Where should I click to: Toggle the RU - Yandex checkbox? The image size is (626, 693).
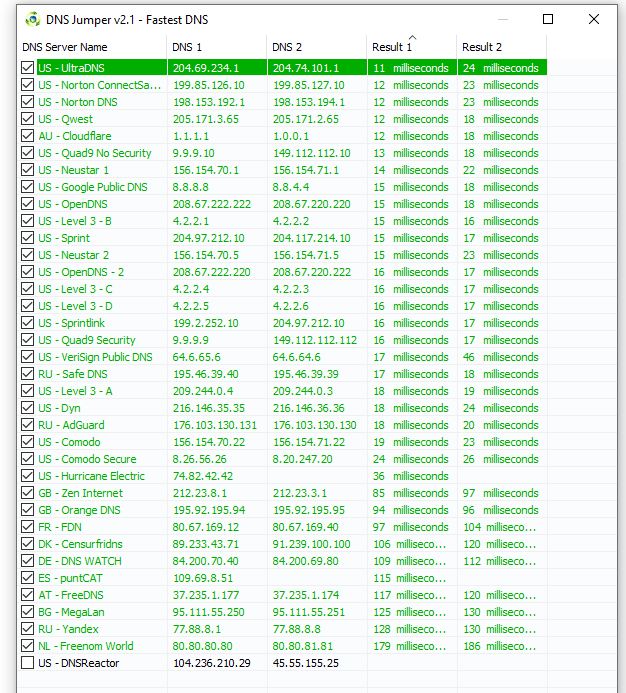27,629
